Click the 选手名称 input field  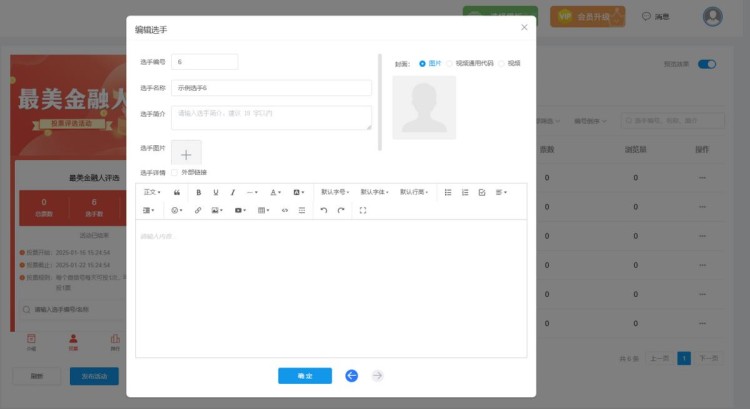click(271, 88)
